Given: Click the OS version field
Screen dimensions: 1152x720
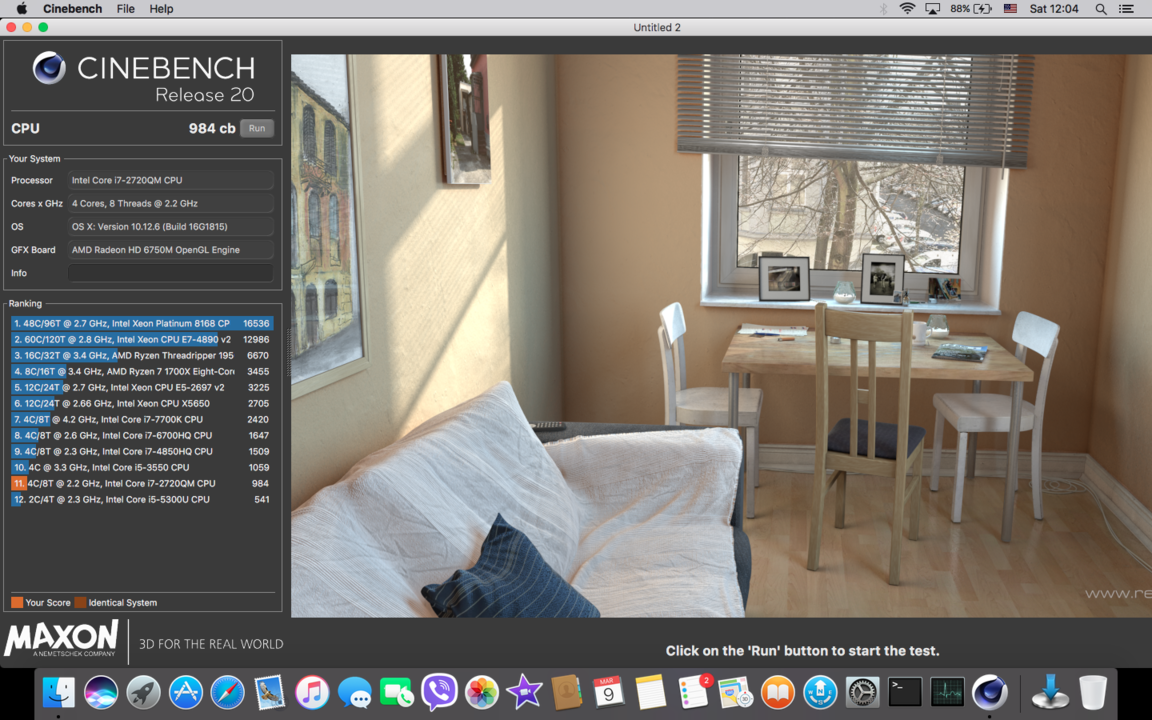Looking at the screenshot, I should coord(170,226).
